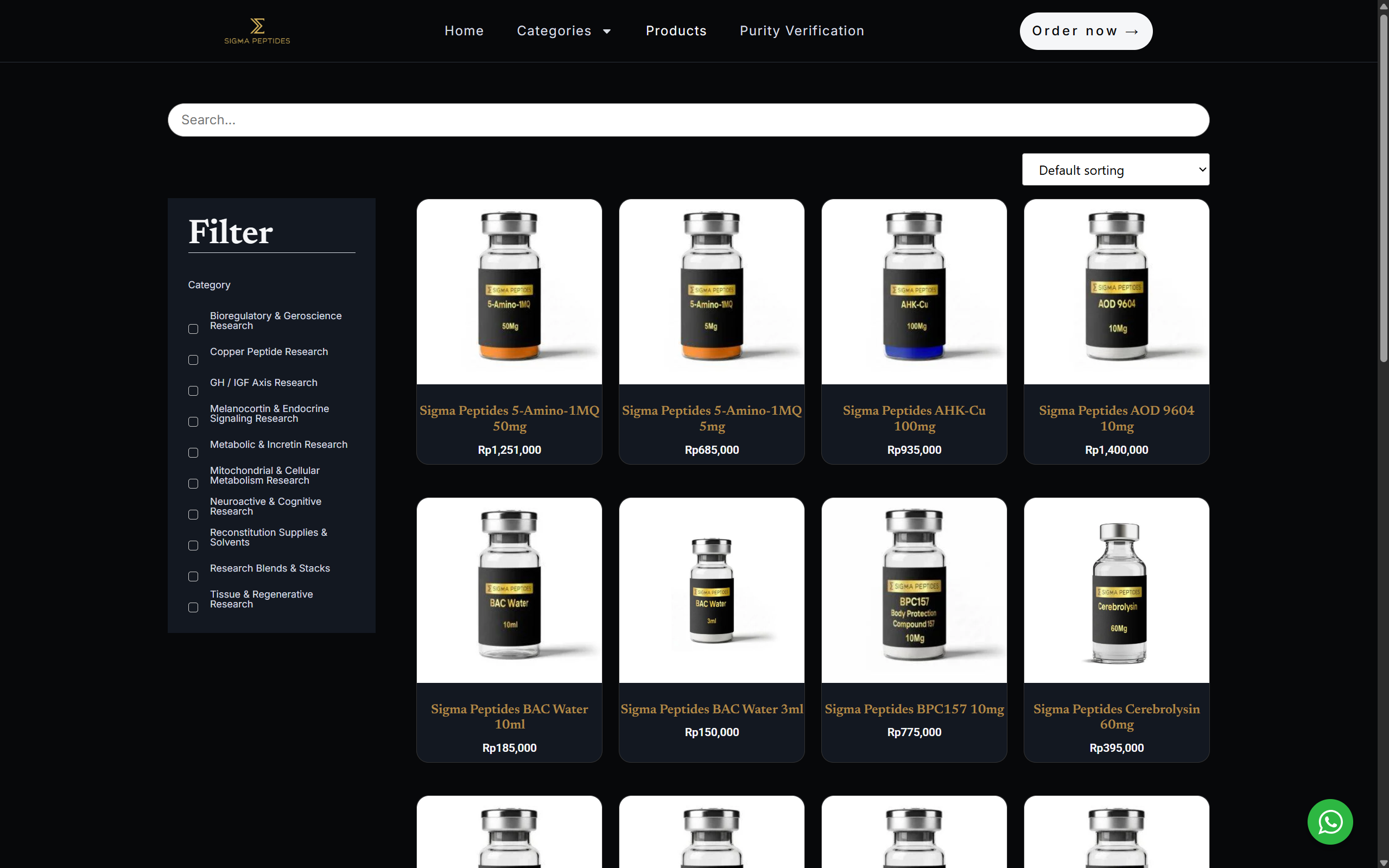
Task: Click the Rp1,251,000 price
Action: [x=509, y=450]
